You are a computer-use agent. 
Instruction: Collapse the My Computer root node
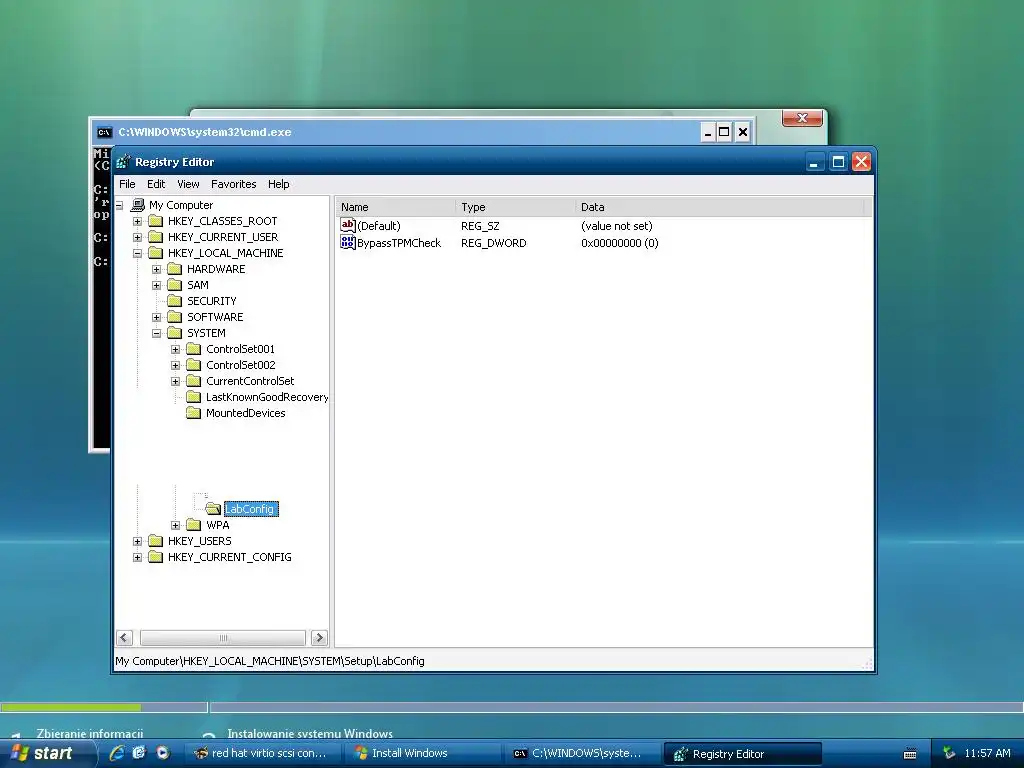pyautogui.click(x=120, y=205)
